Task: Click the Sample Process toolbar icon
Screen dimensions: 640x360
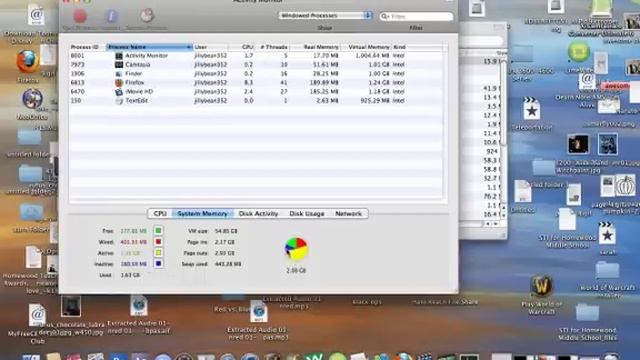Action: (x=147, y=16)
